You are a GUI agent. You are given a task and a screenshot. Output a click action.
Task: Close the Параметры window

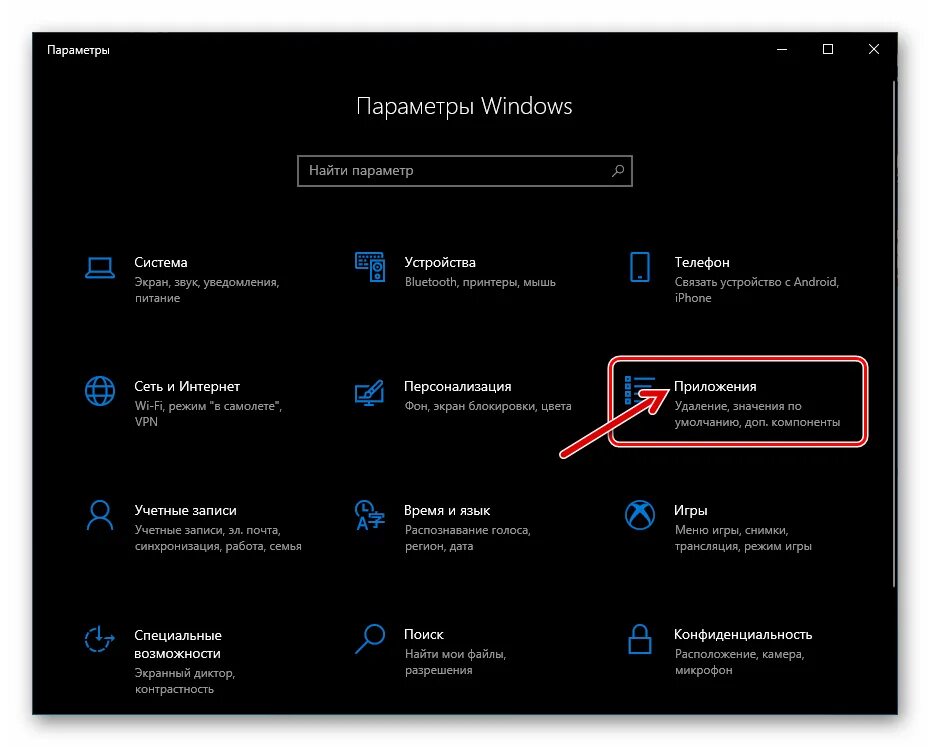pos(874,49)
